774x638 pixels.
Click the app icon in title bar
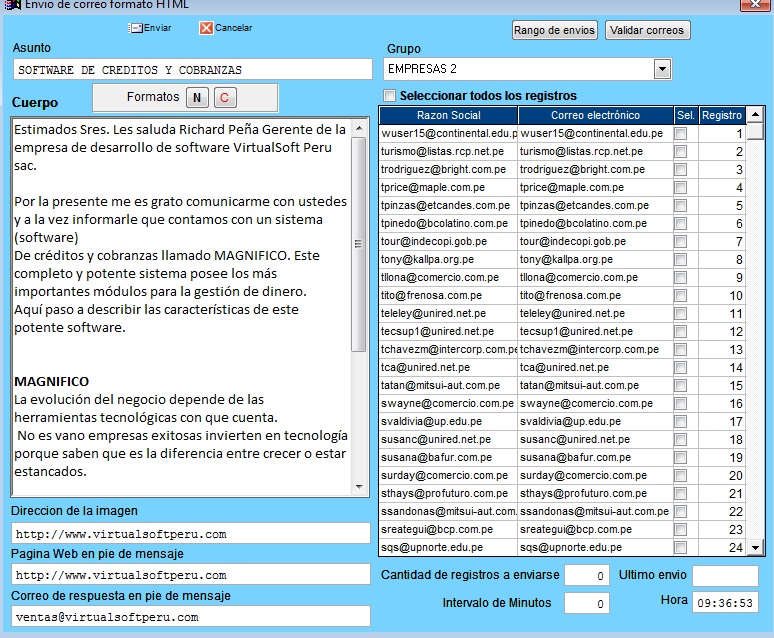pyautogui.click(x=8, y=4)
